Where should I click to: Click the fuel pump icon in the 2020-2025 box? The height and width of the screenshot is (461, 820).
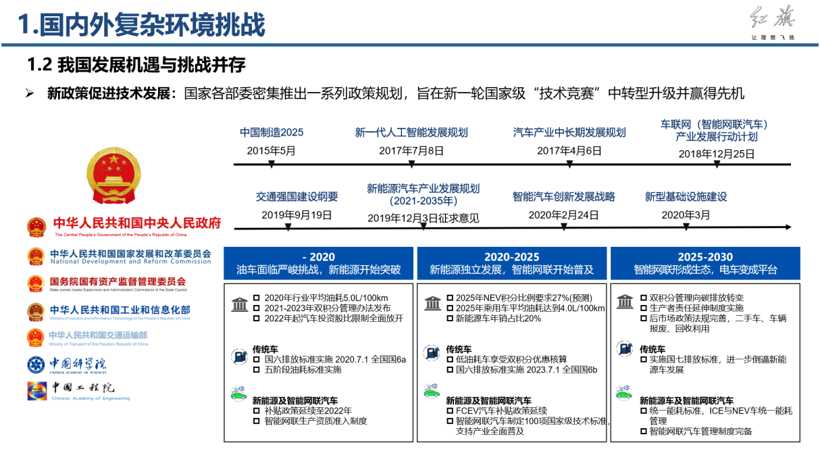(x=432, y=352)
